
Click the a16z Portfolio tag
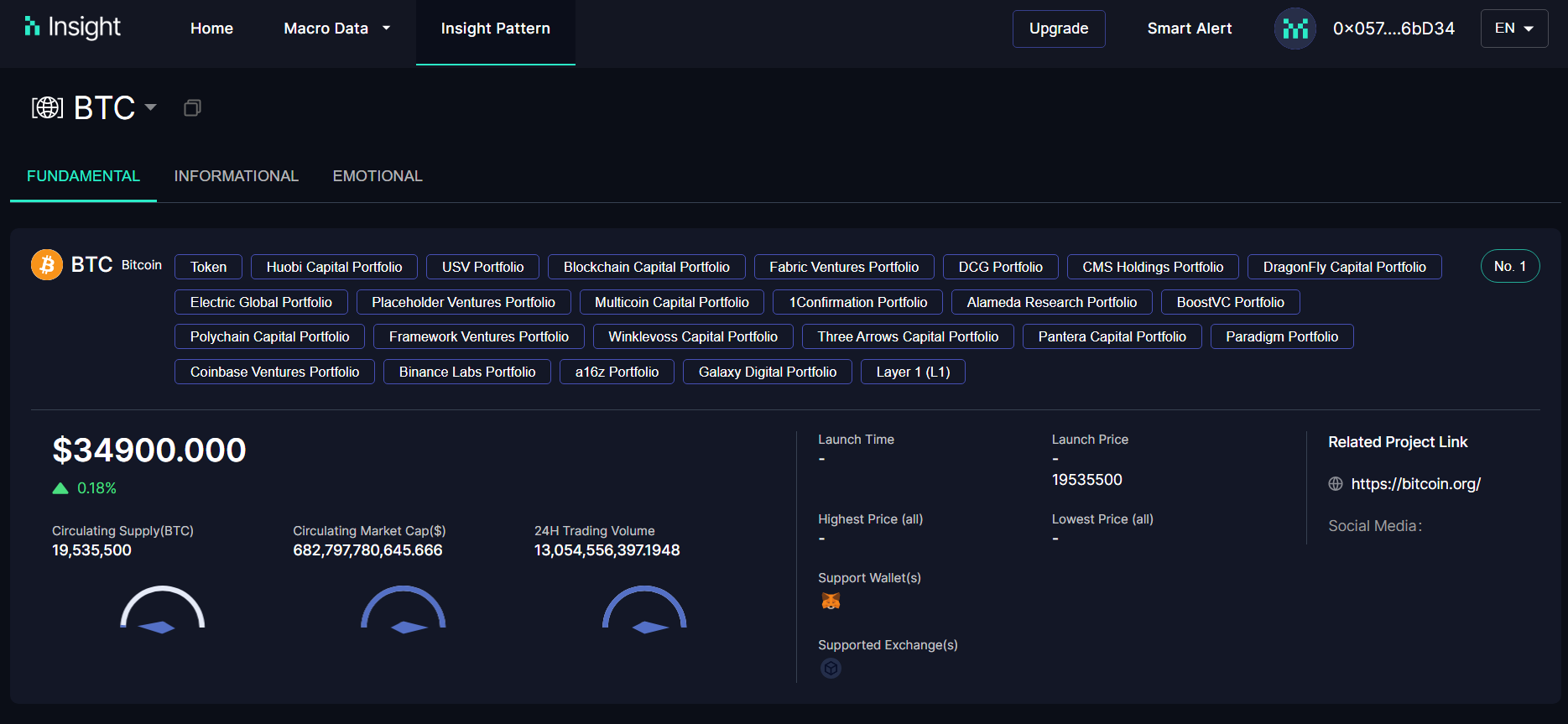coord(617,372)
